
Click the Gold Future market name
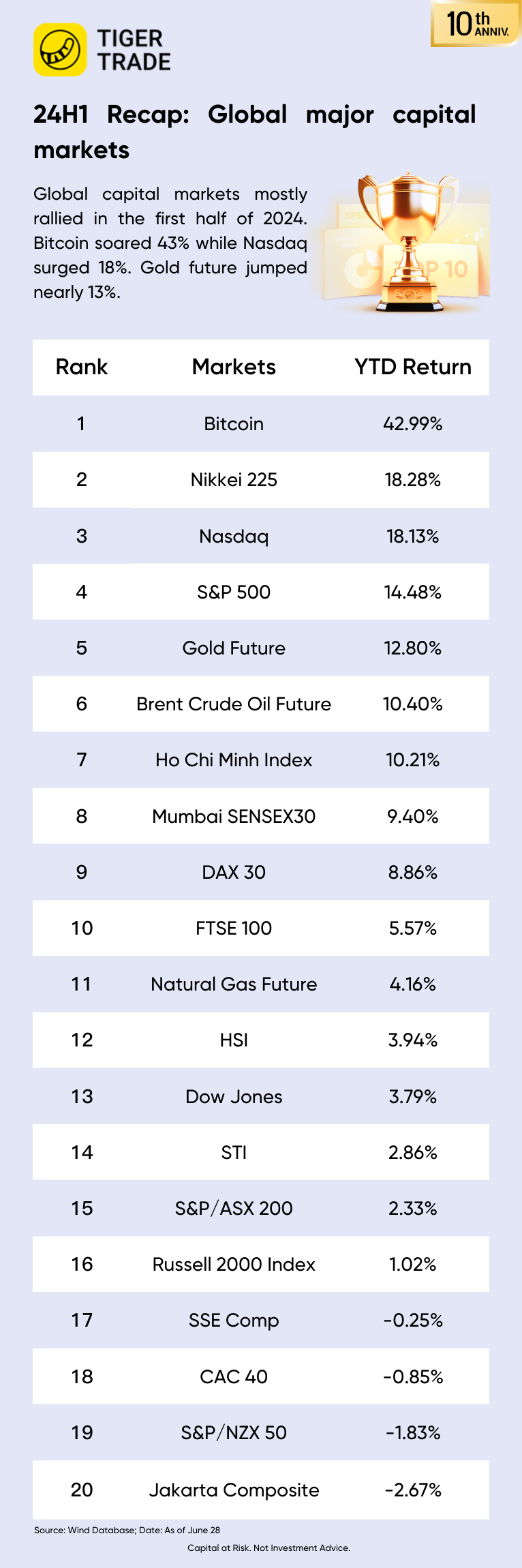[x=234, y=648]
